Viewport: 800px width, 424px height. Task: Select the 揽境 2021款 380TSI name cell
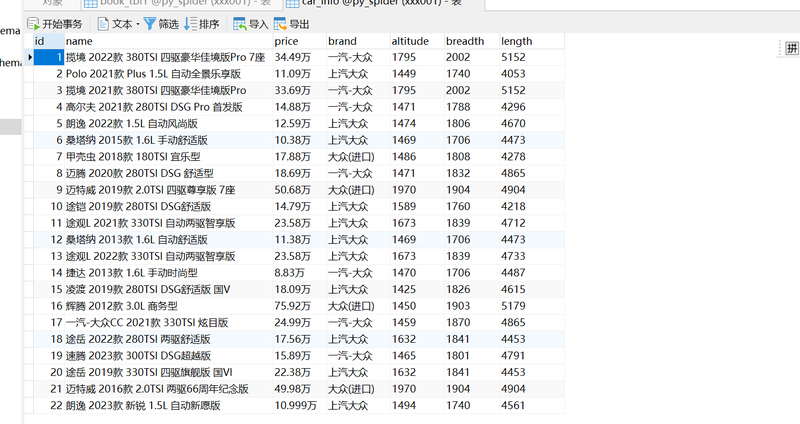click(x=168, y=90)
